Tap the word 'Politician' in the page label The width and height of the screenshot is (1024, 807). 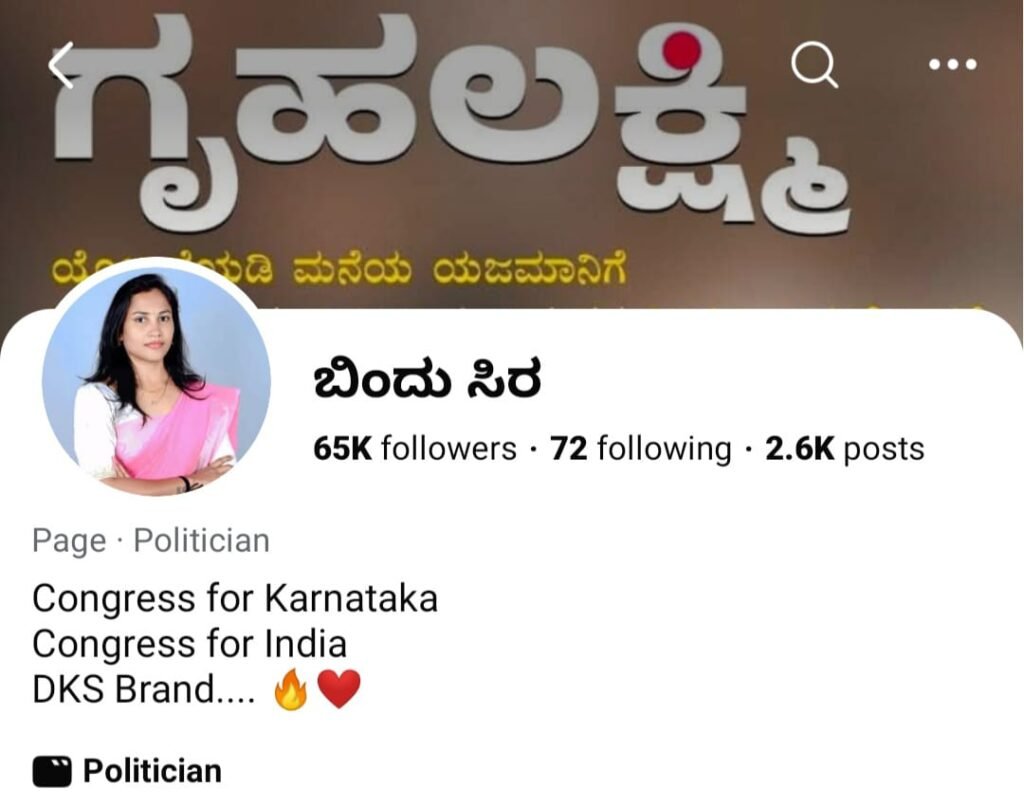click(x=202, y=541)
